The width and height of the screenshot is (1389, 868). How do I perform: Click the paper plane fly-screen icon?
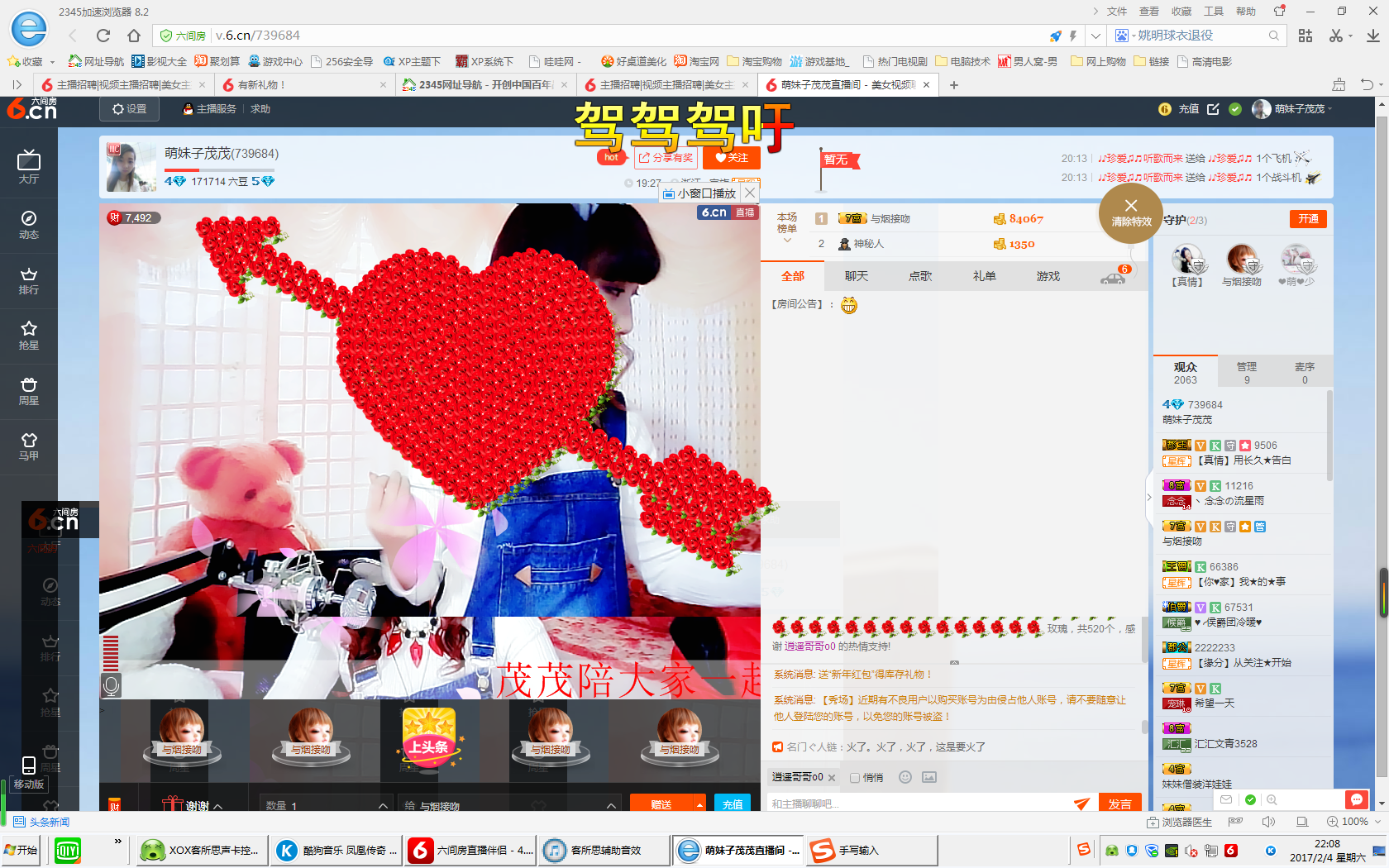(1081, 804)
